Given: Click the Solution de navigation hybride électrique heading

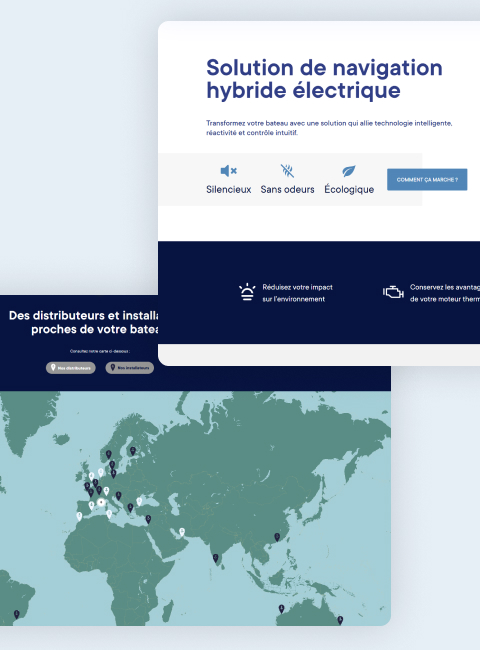Looking at the screenshot, I should [x=324, y=79].
